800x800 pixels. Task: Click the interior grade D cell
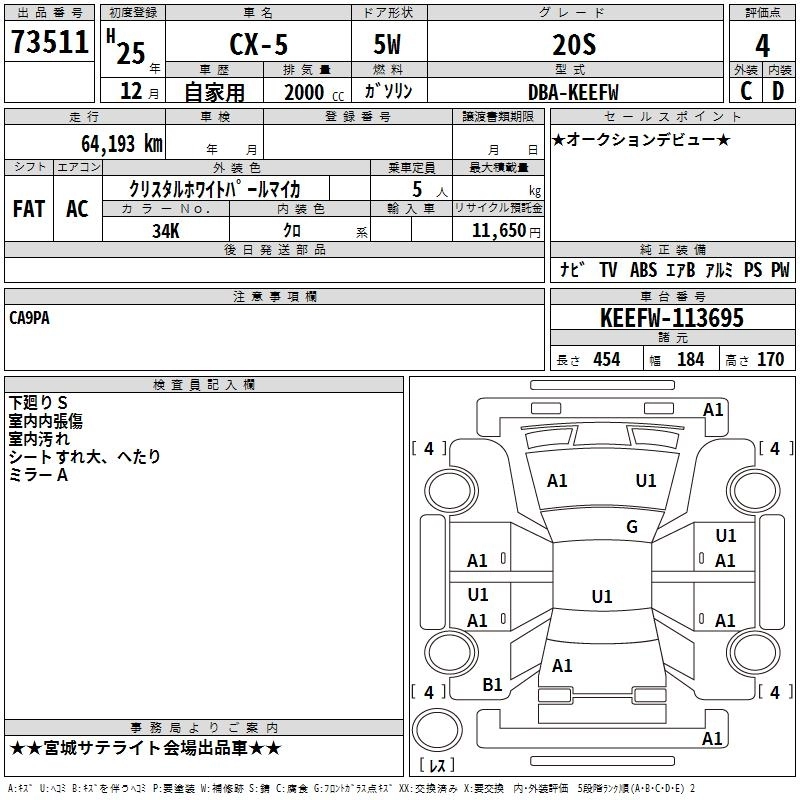pos(777,91)
